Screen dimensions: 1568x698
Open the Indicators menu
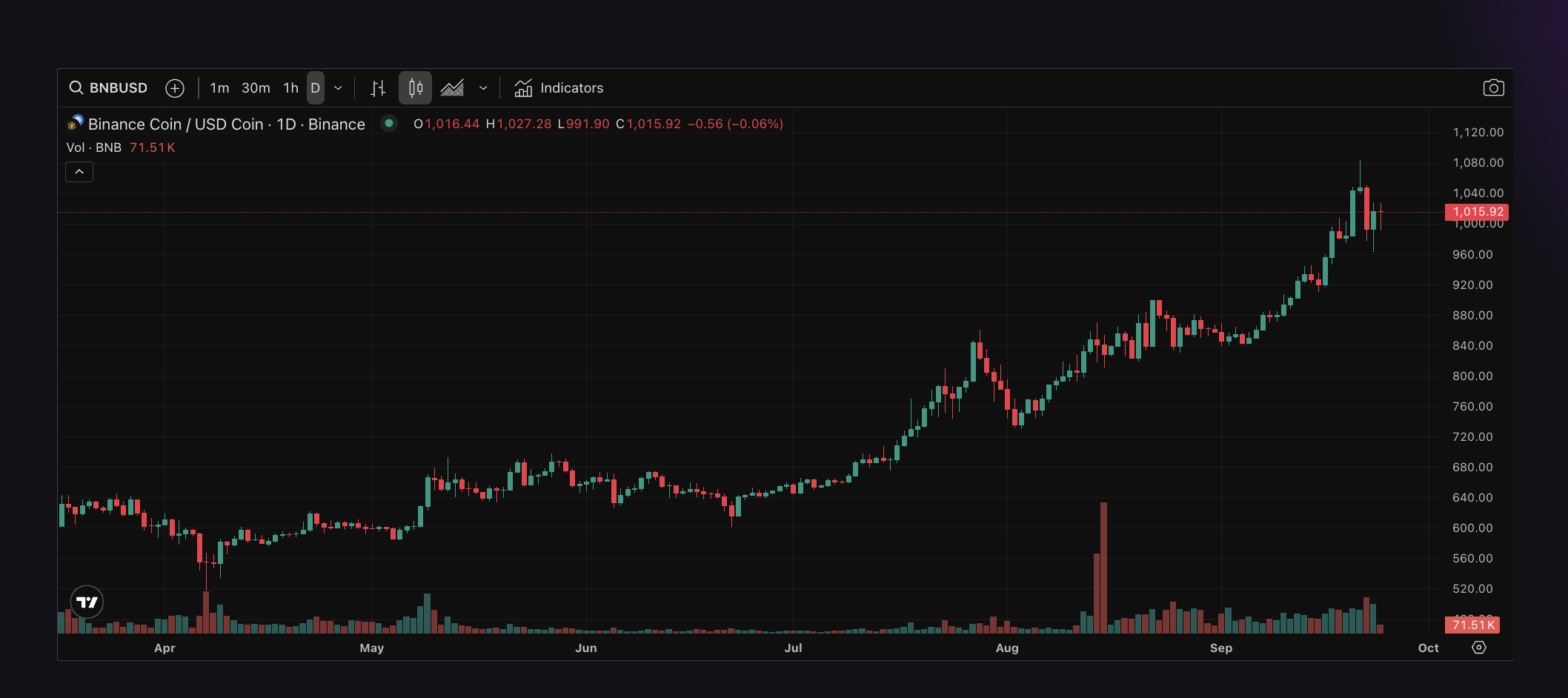pyautogui.click(x=559, y=88)
